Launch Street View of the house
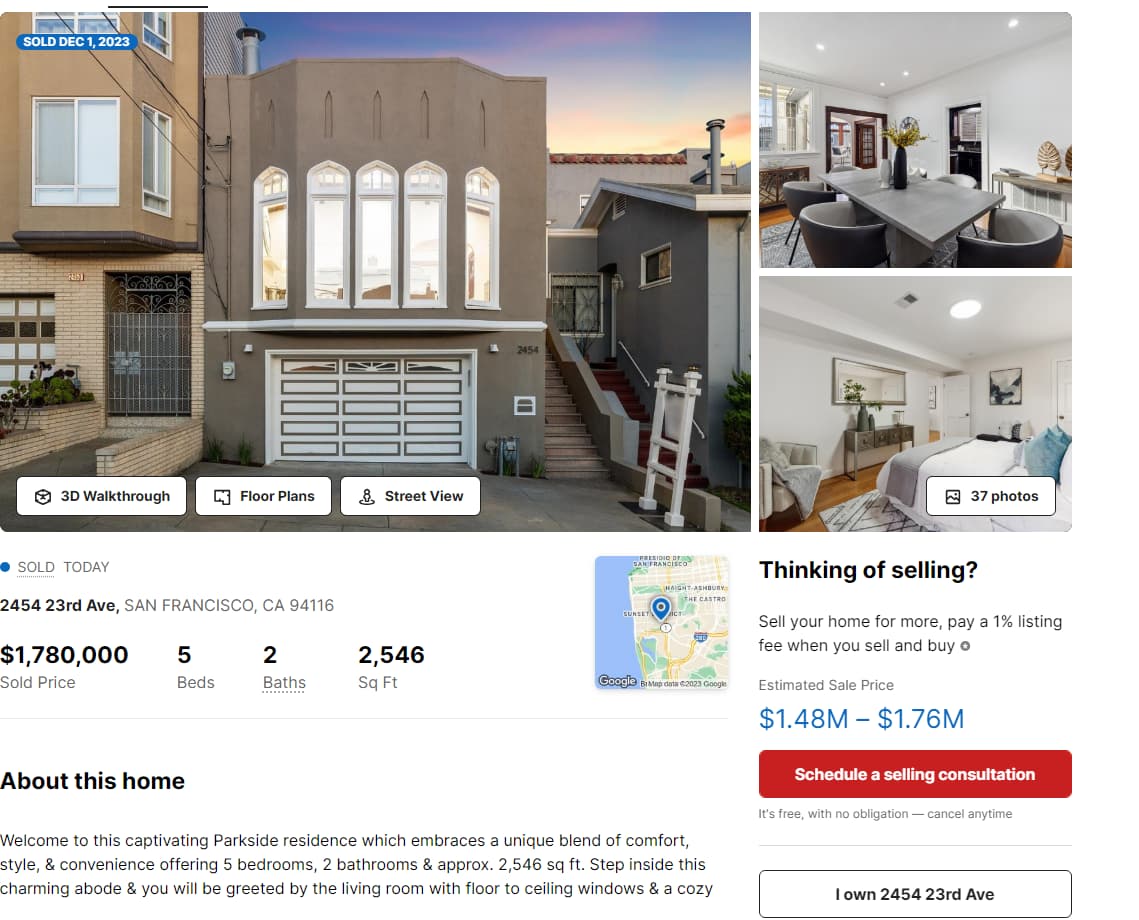This screenshot has height=920, width=1139. [410, 496]
